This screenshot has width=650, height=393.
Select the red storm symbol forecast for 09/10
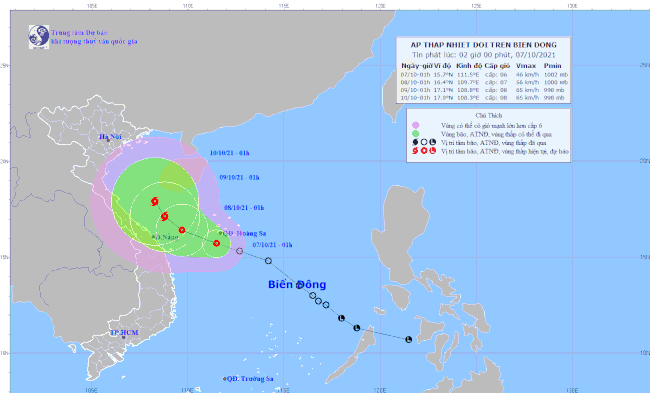pos(165,216)
